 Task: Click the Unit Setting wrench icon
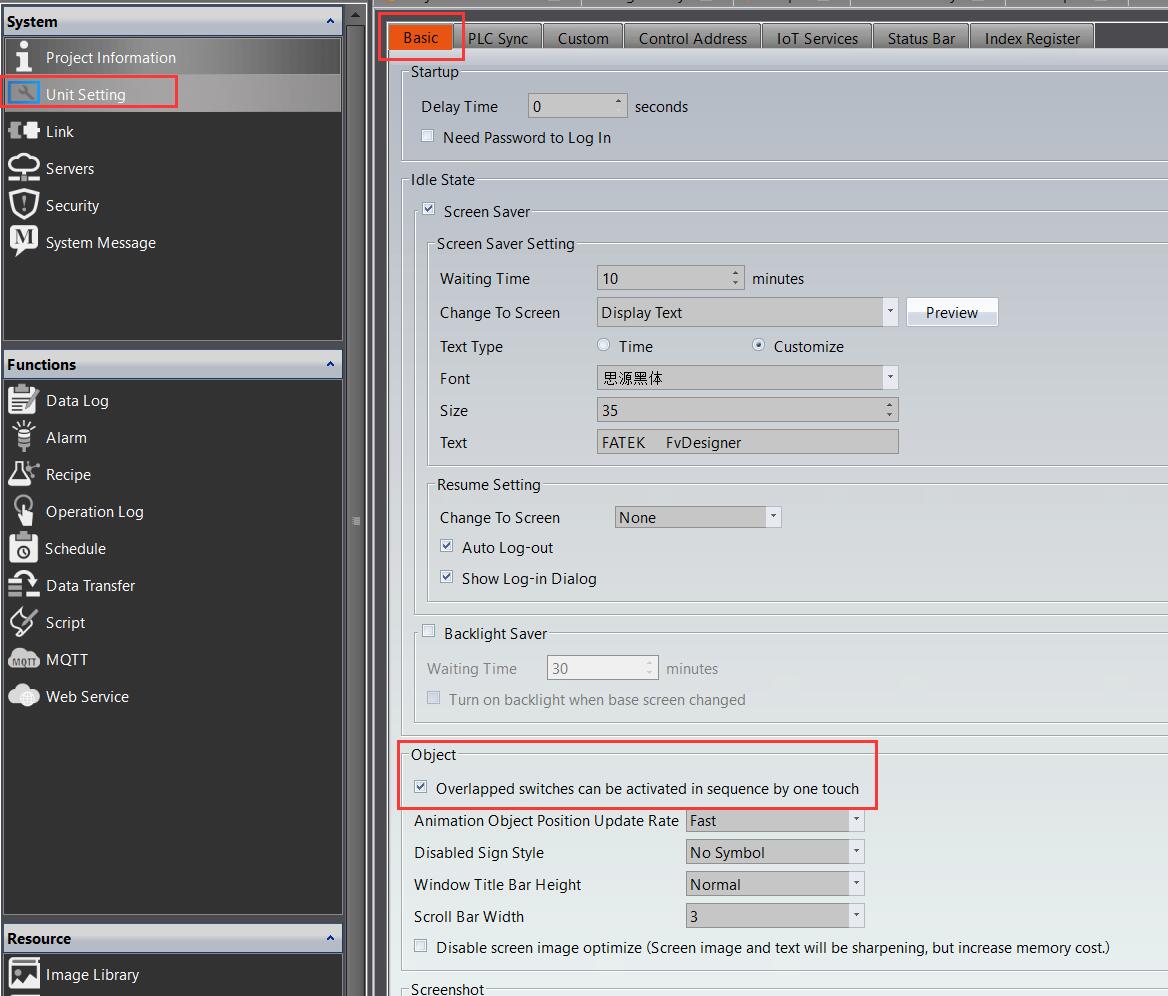click(x=24, y=93)
